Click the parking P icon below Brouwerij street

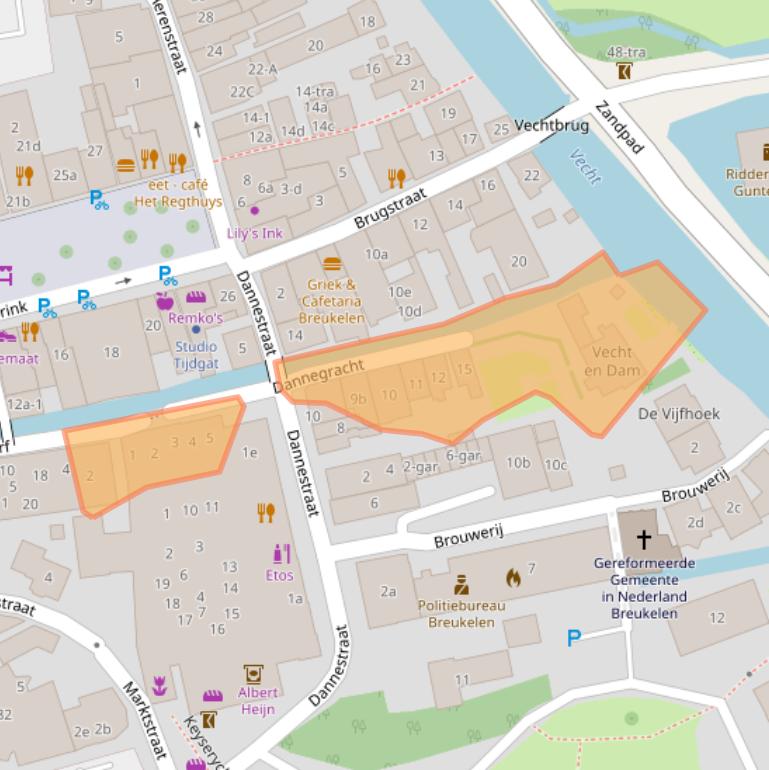click(574, 637)
